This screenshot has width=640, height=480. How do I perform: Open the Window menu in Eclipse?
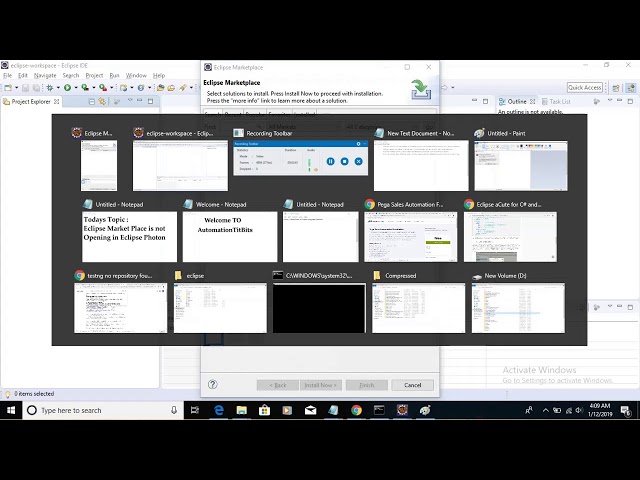[136, 76]
